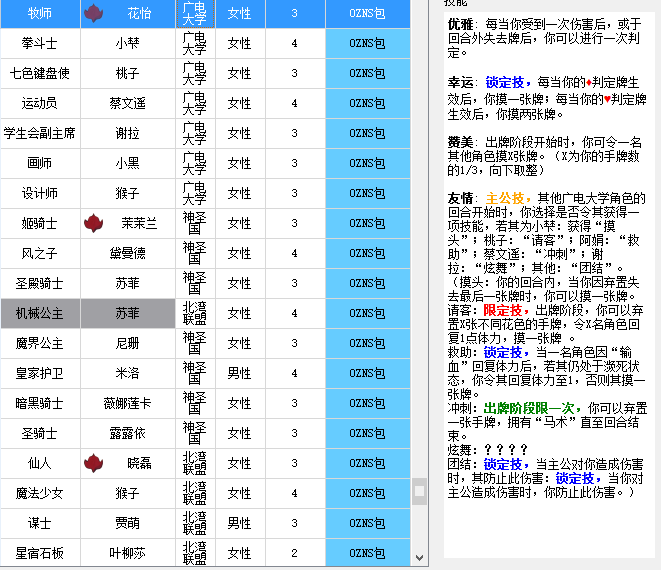Click the name cell 桃子
The height and width of the screenshot is (570, 661).
pyautogui.click(x=128, y=73)
